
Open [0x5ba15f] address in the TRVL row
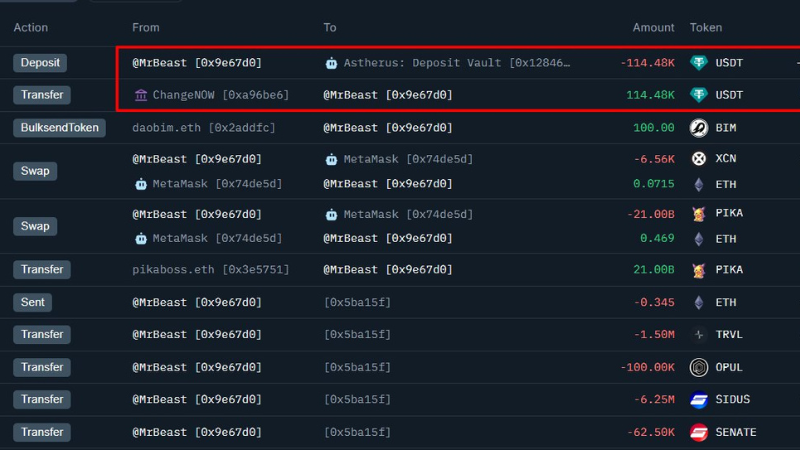(x=357, y=335)
